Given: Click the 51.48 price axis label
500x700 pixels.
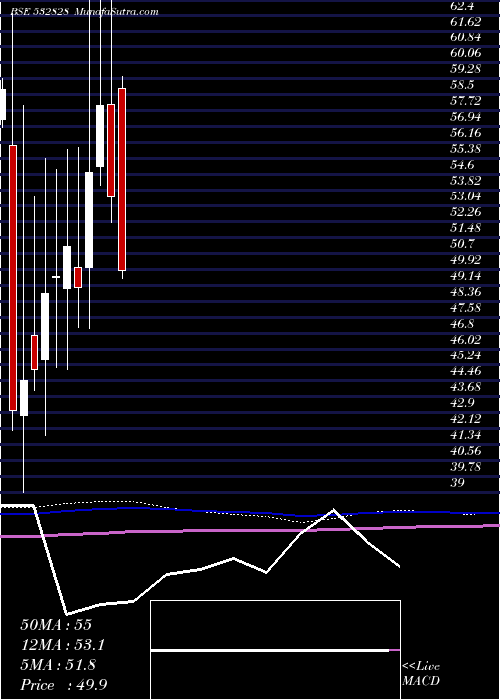Looking at the screenshot, I should coord(465,229).
